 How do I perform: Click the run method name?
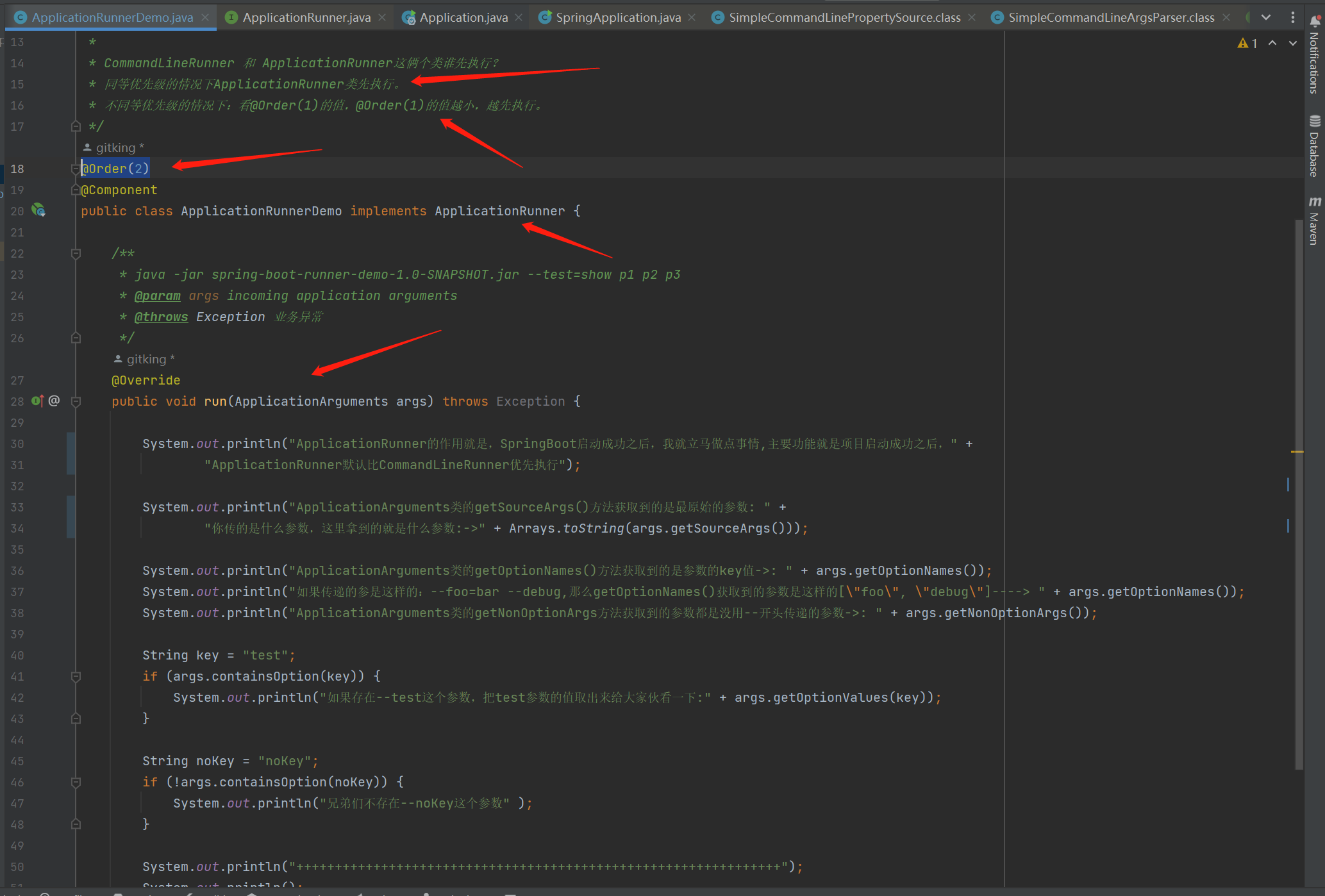[x=215, y=401]
